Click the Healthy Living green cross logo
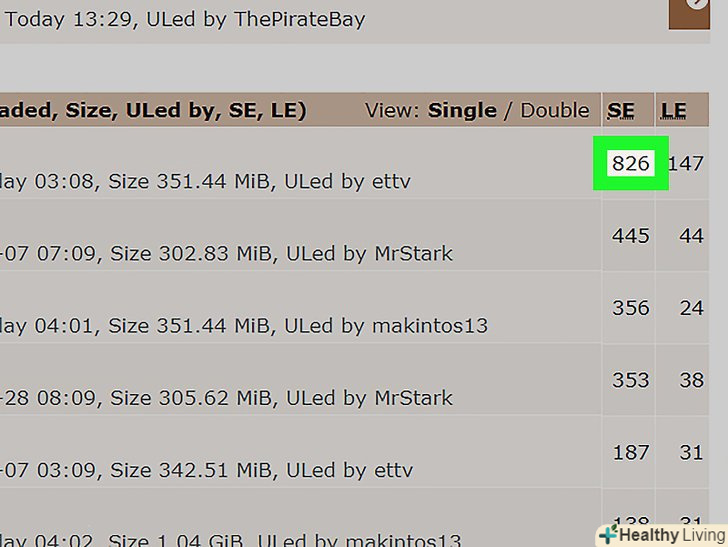This screenshot has height=547, width=728. [607, 534]
